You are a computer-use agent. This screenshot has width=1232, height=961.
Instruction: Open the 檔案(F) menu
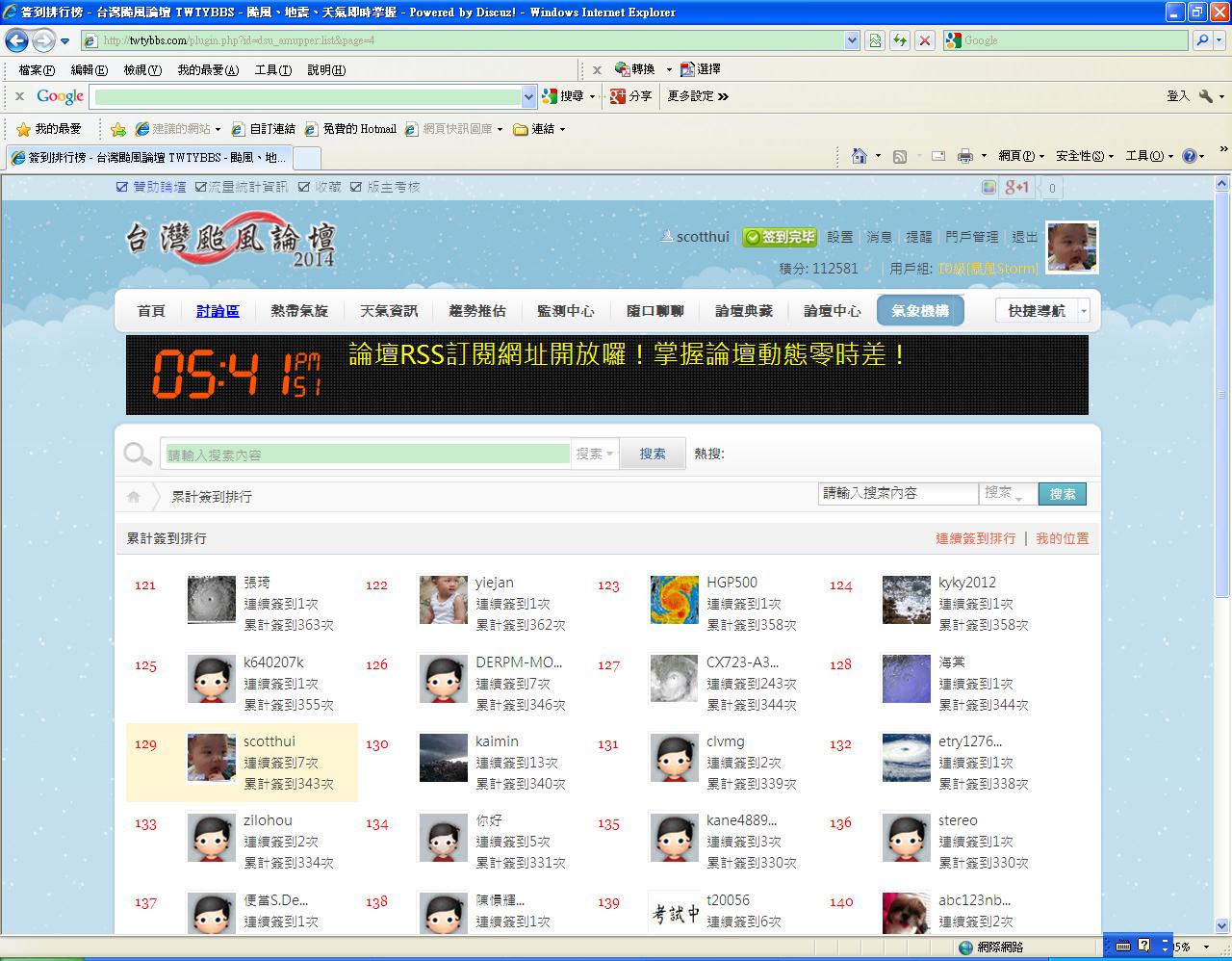[x=37, y=69]
